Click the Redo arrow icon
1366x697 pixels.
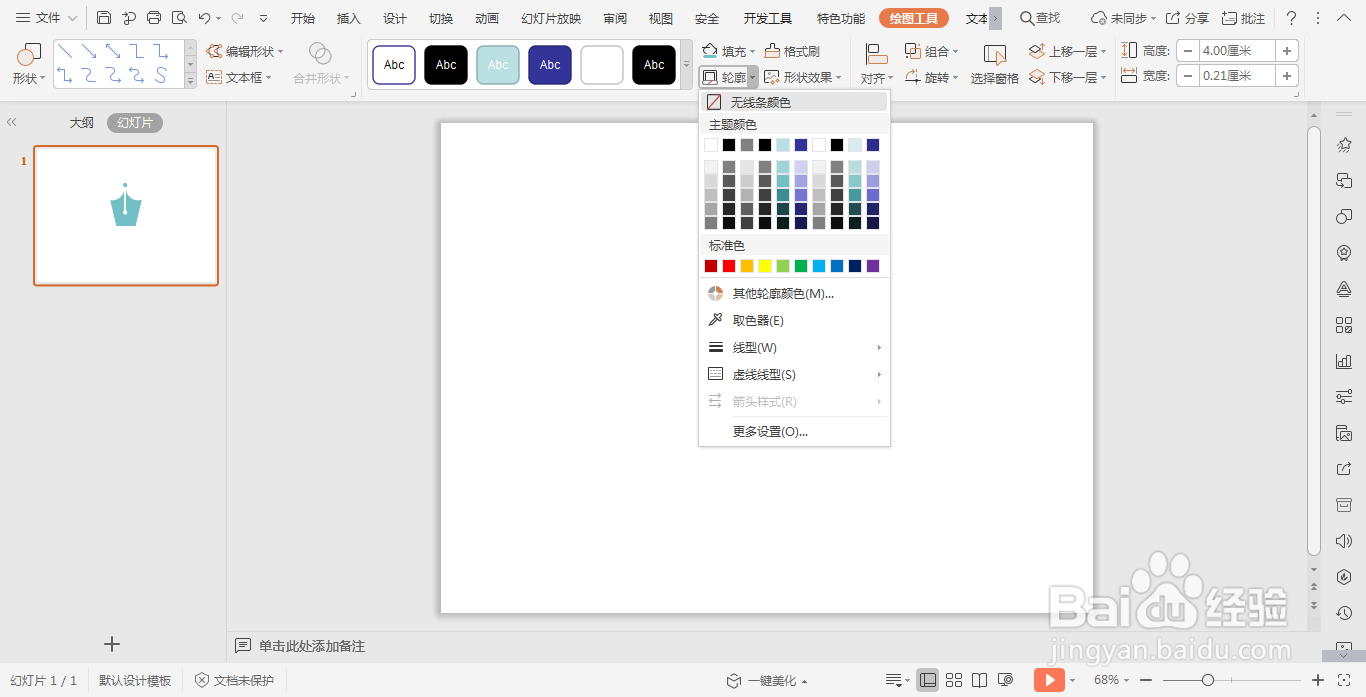(237, 18)
